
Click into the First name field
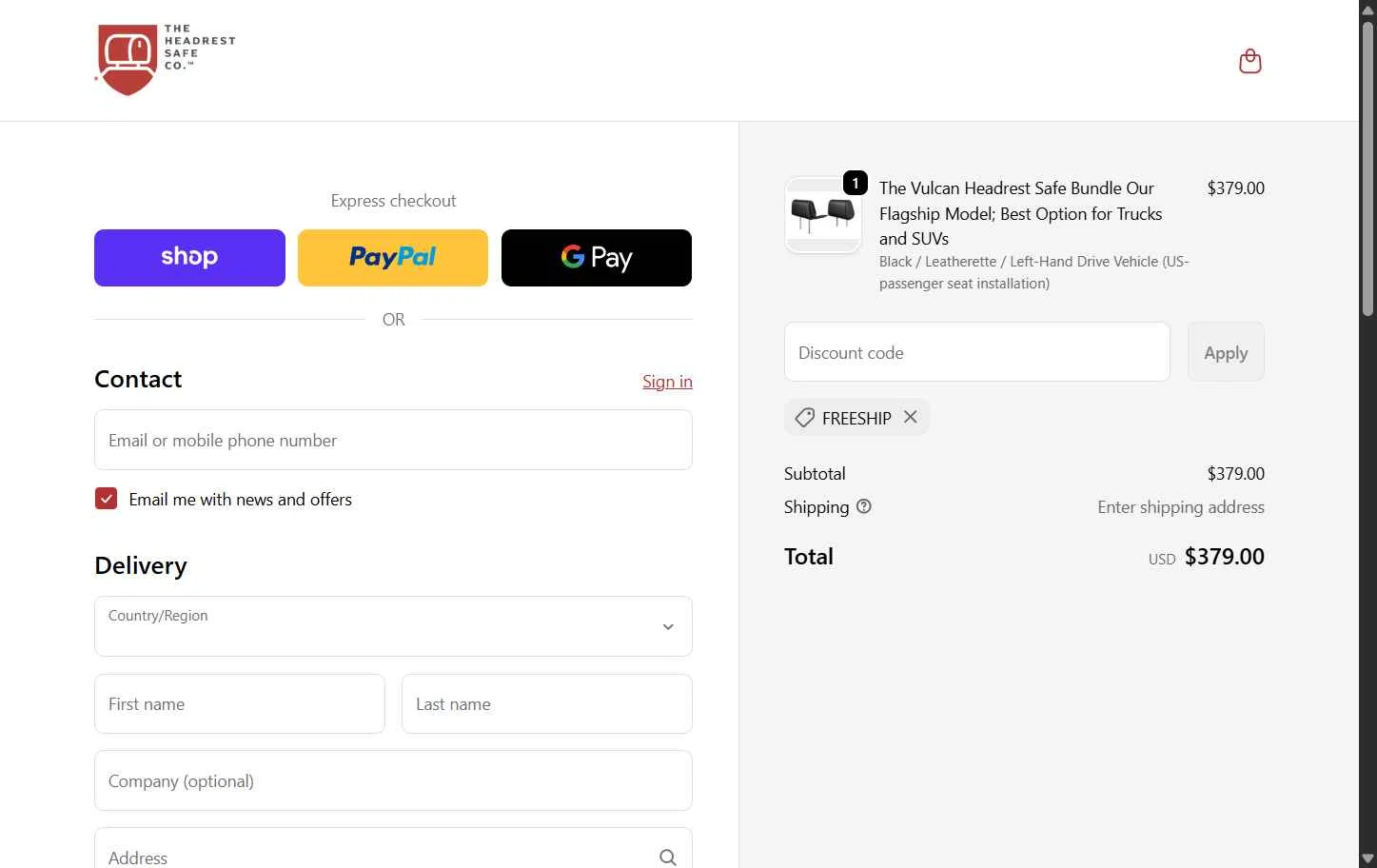pos(240,704)
